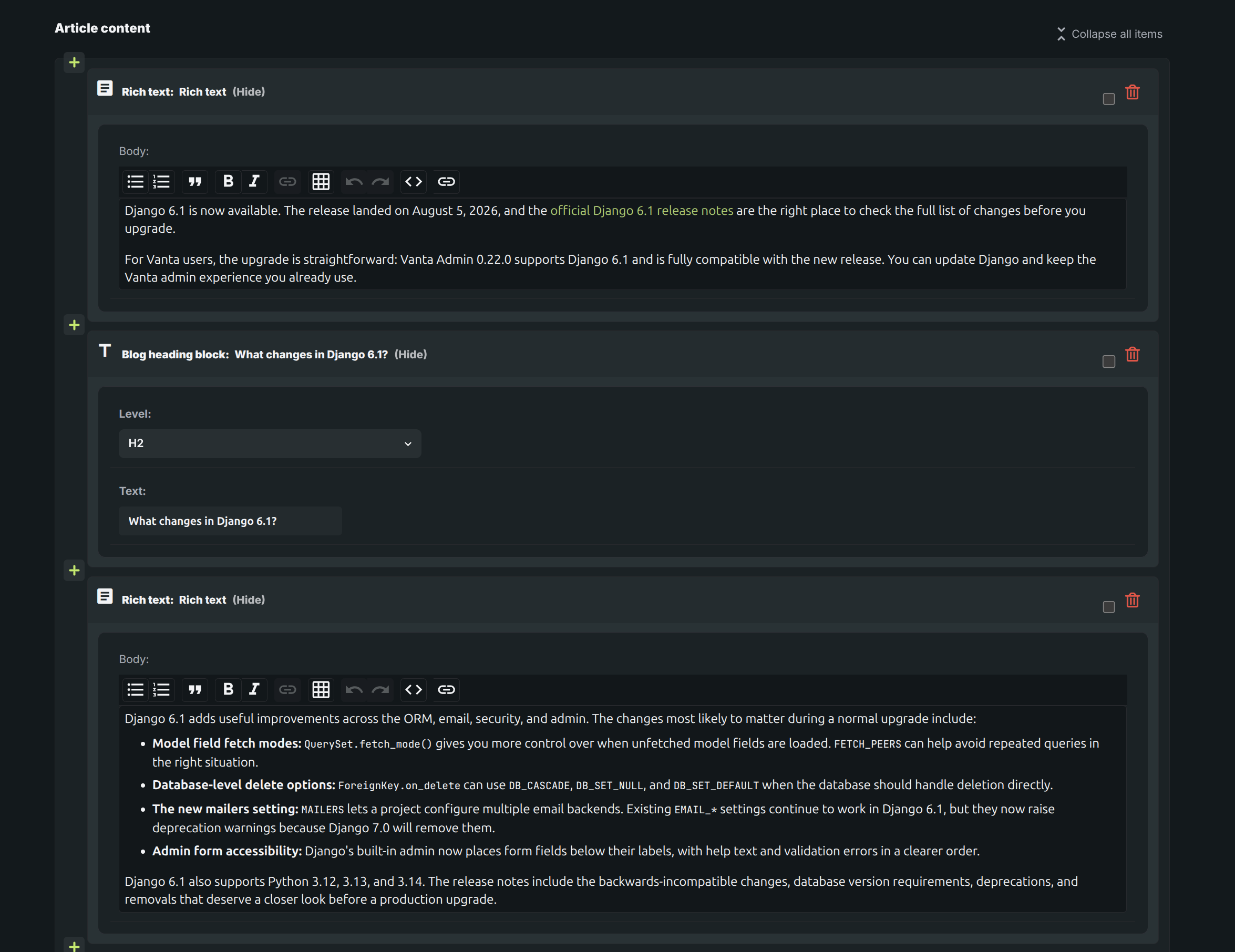Tick the checkbox on the Blog heading block header

click(x=1108, y=361)
